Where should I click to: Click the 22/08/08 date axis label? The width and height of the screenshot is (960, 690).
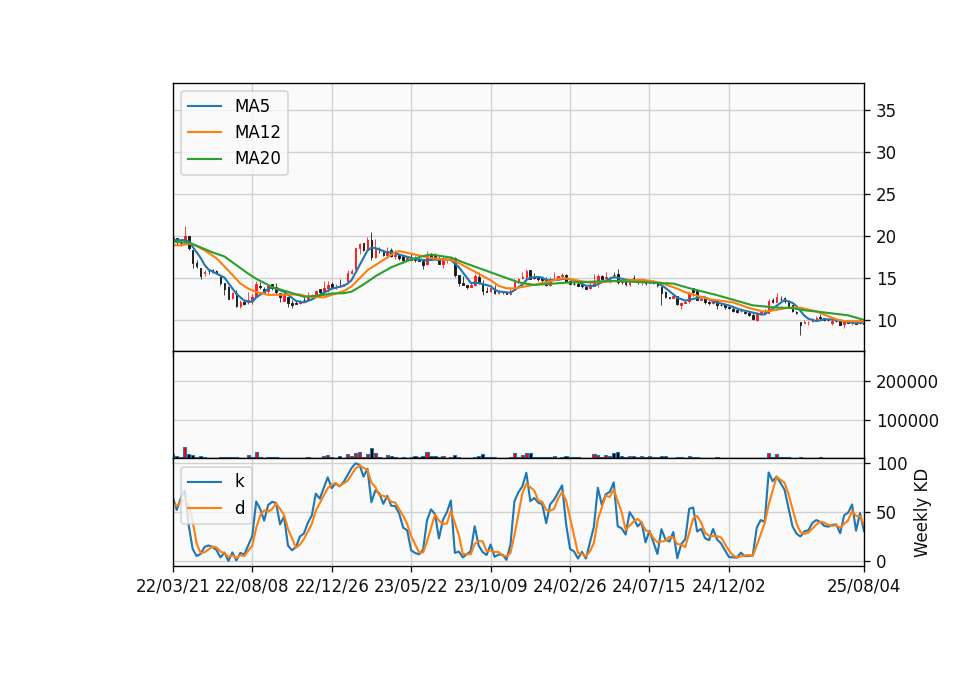point(252,586)
